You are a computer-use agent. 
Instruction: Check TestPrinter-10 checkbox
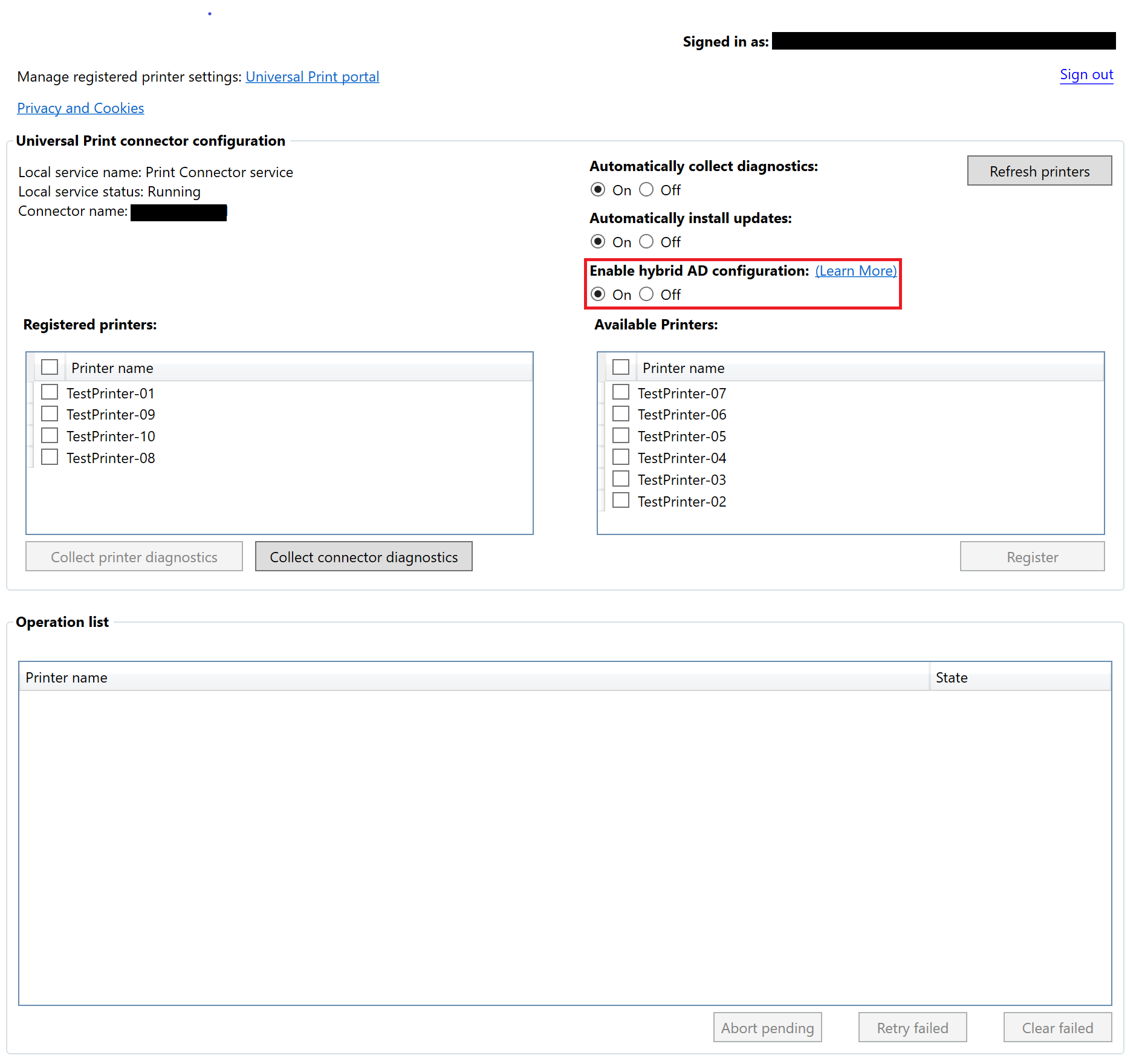click(x=50, y=436)
